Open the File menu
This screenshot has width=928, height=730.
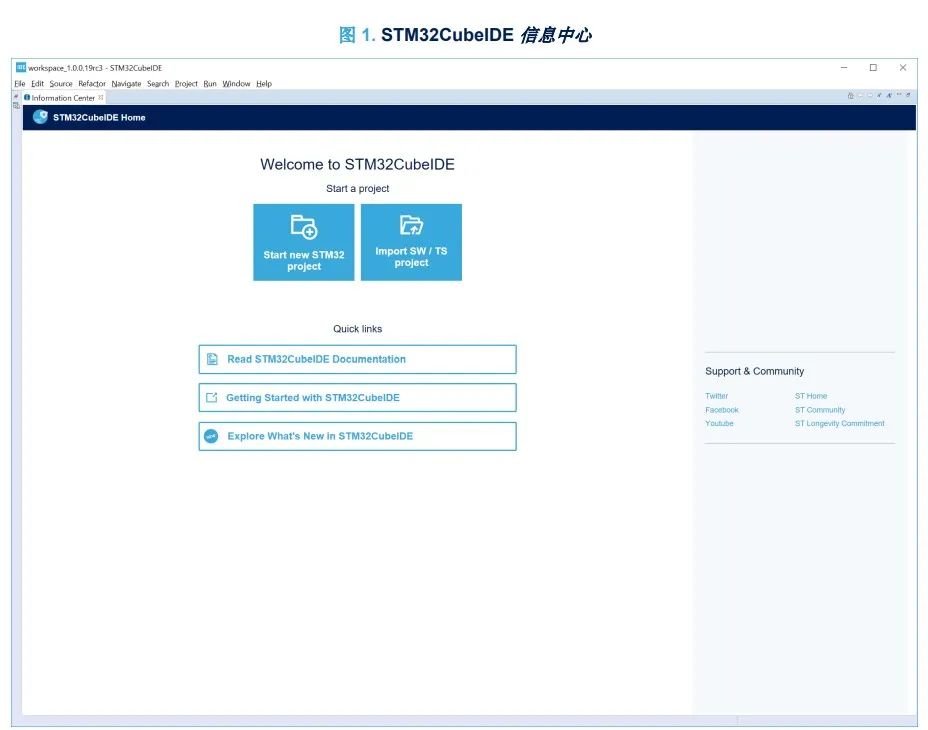20,83
